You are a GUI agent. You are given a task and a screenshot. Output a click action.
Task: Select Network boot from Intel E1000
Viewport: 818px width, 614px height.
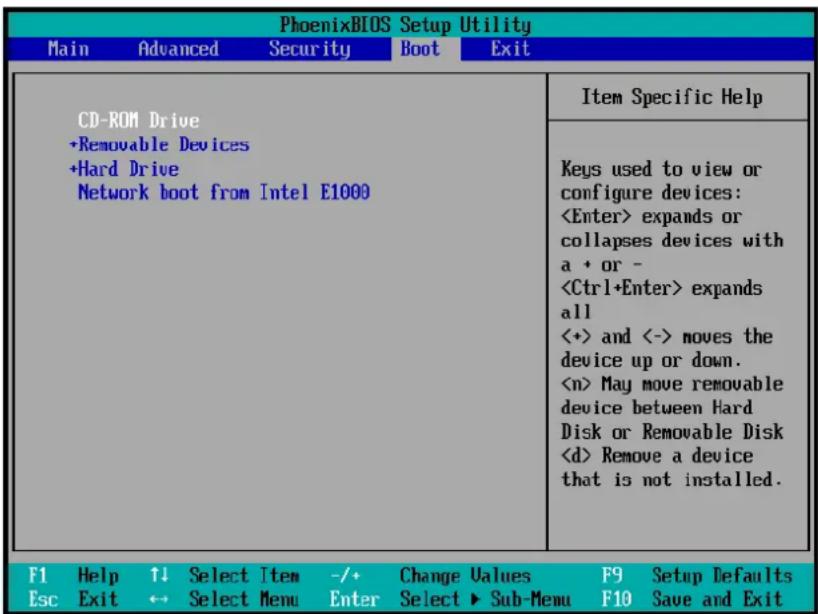pyautogui.click(x=224, y=192)
